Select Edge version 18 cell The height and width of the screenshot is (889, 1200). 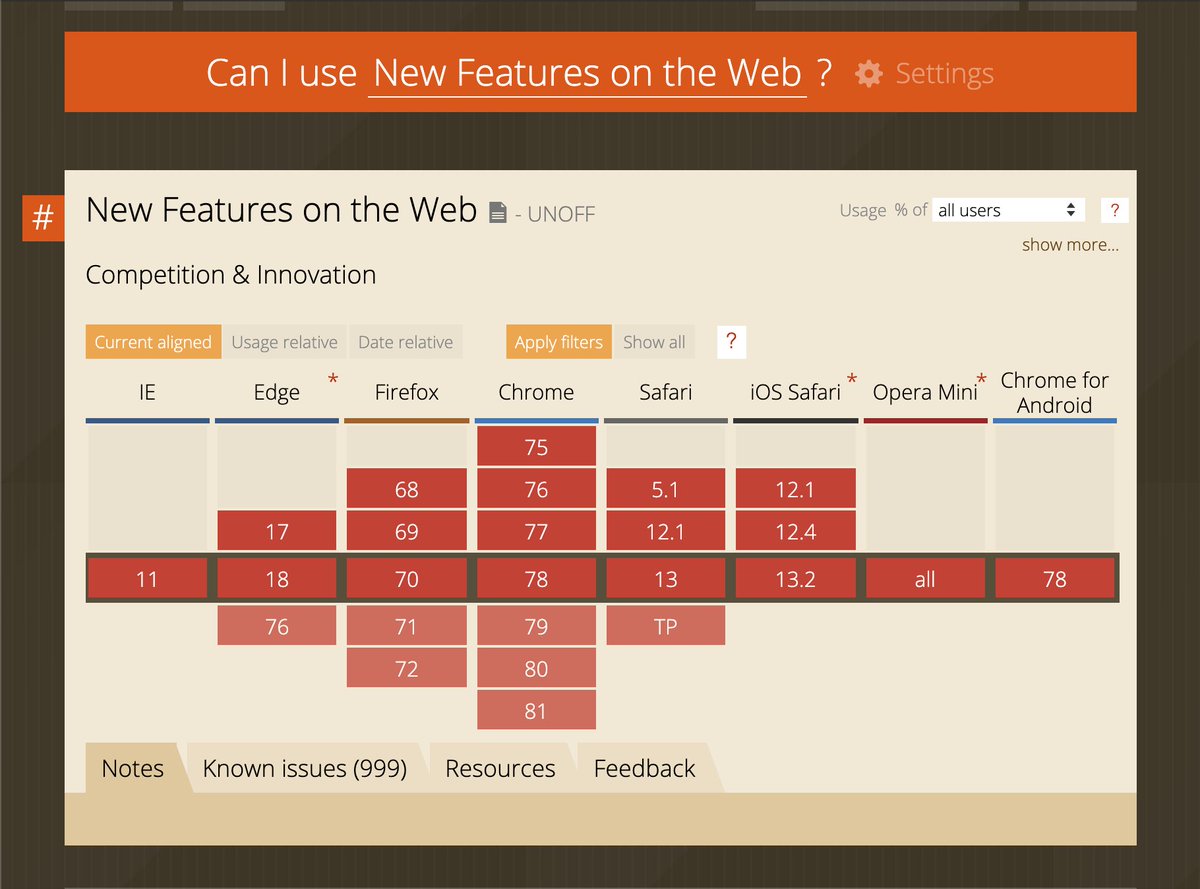tap(277, 579)
